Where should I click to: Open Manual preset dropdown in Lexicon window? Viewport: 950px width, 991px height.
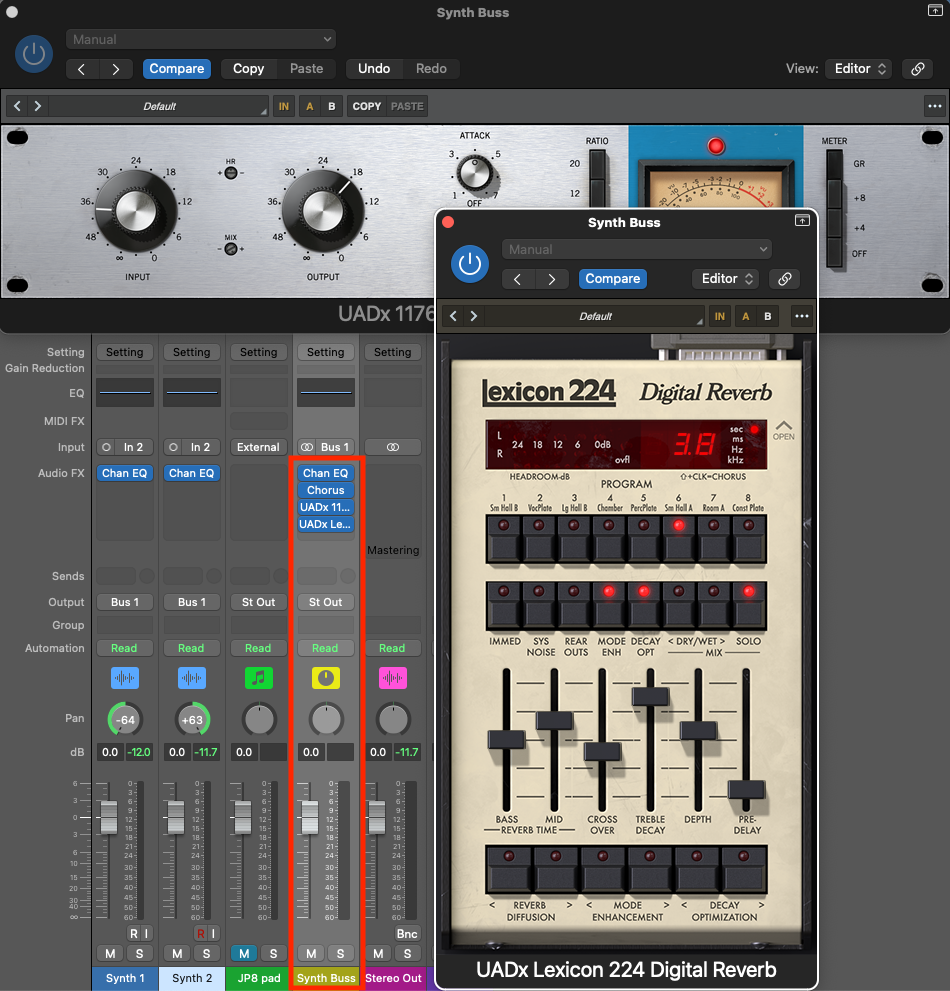[x=637, y=250]
